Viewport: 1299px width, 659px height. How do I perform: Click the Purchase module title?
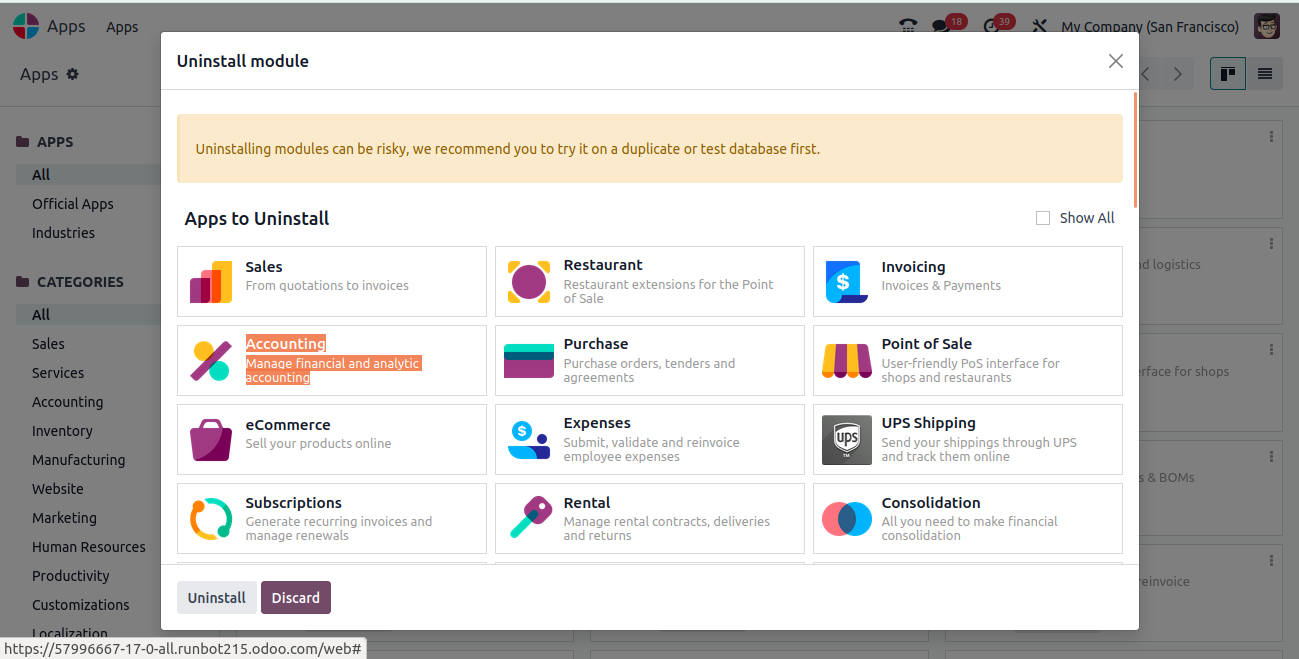pyautogui.click(x=596, y=344)
